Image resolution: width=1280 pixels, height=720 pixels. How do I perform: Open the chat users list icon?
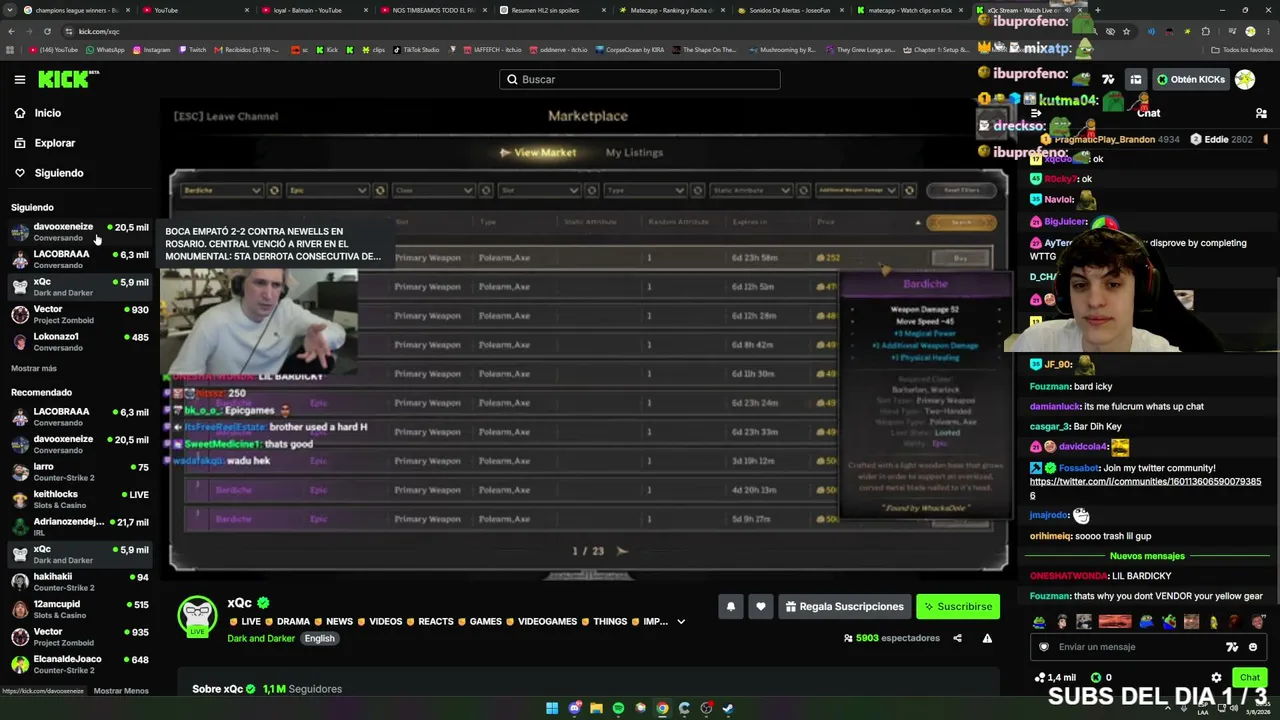point(1261,113)
